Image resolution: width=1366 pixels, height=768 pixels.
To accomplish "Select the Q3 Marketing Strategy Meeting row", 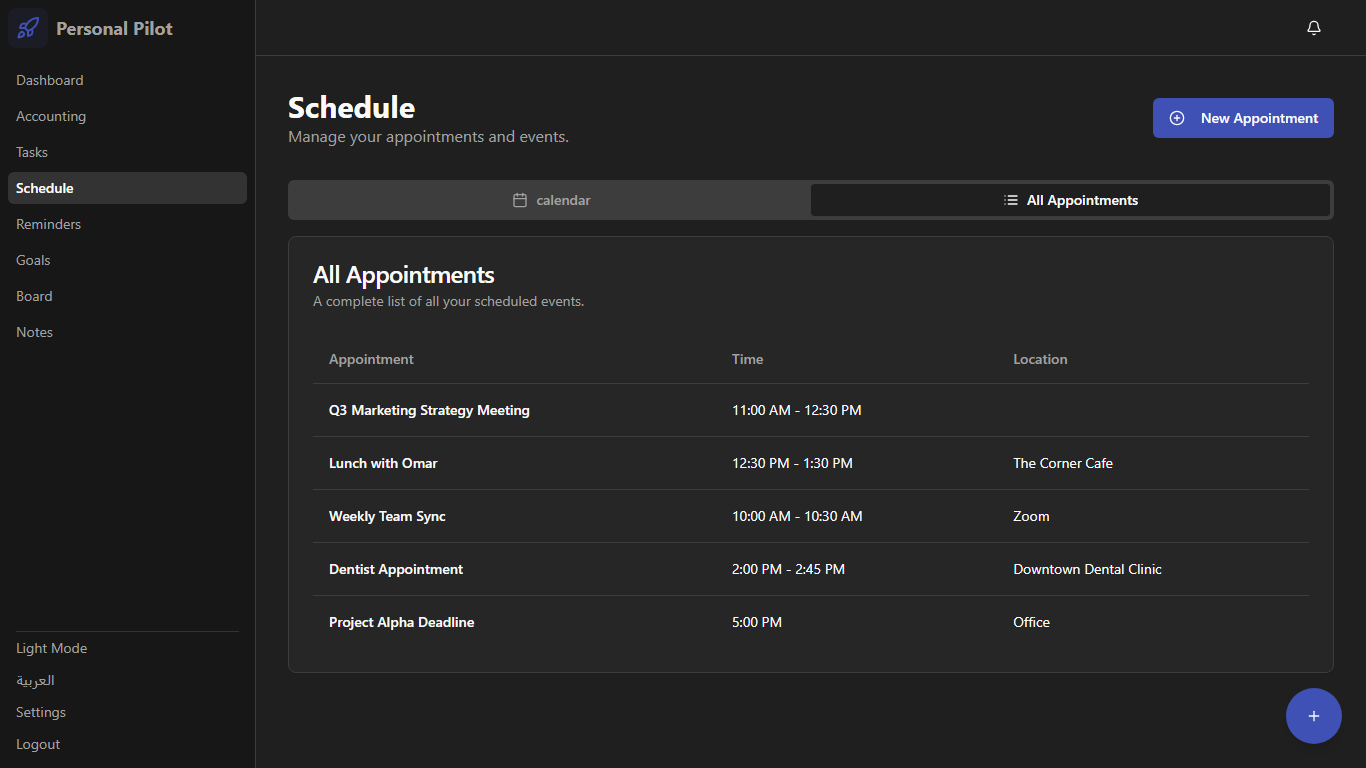I will click(429, 410).
